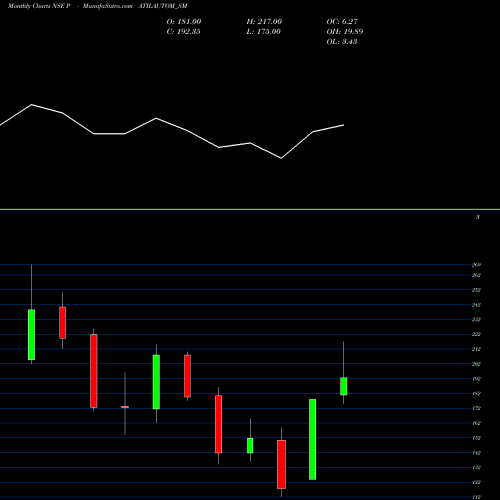This screenshot has width=500, height=500.
Task: Click the 172 price axis label
Action: pyautogui.click(x=476, y=408)
